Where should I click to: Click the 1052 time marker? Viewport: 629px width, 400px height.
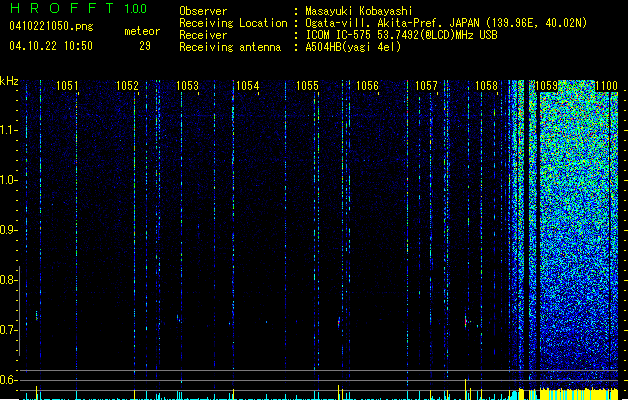click(127, 86)
